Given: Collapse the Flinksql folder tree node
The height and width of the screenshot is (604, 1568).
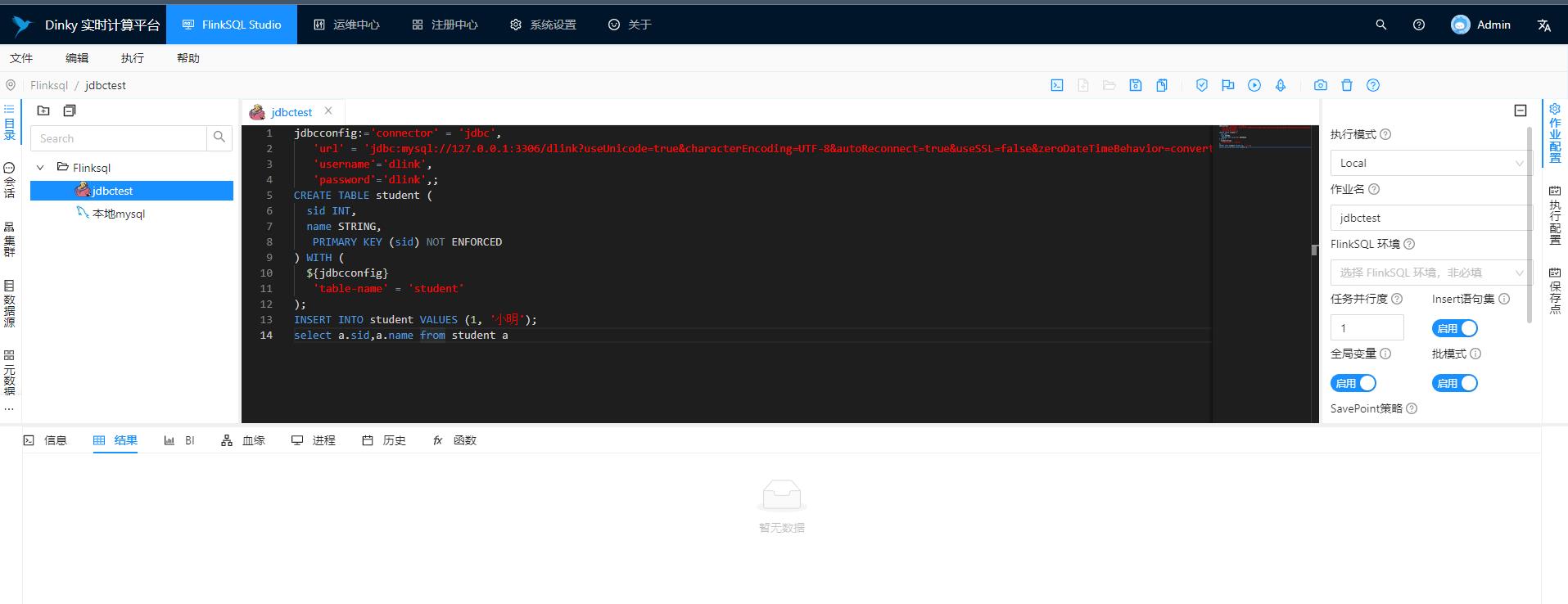Looking at the screenshot, I should (x=40, y=168).
